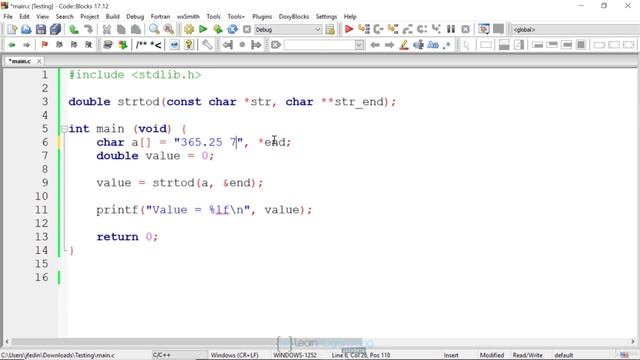Screen dimensions: 640x360
Task: Run the program with the green play icon
Action: [x=203, y=29]
